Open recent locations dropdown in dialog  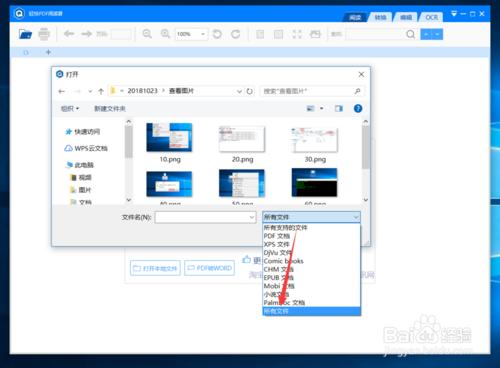tap(90, 91)
